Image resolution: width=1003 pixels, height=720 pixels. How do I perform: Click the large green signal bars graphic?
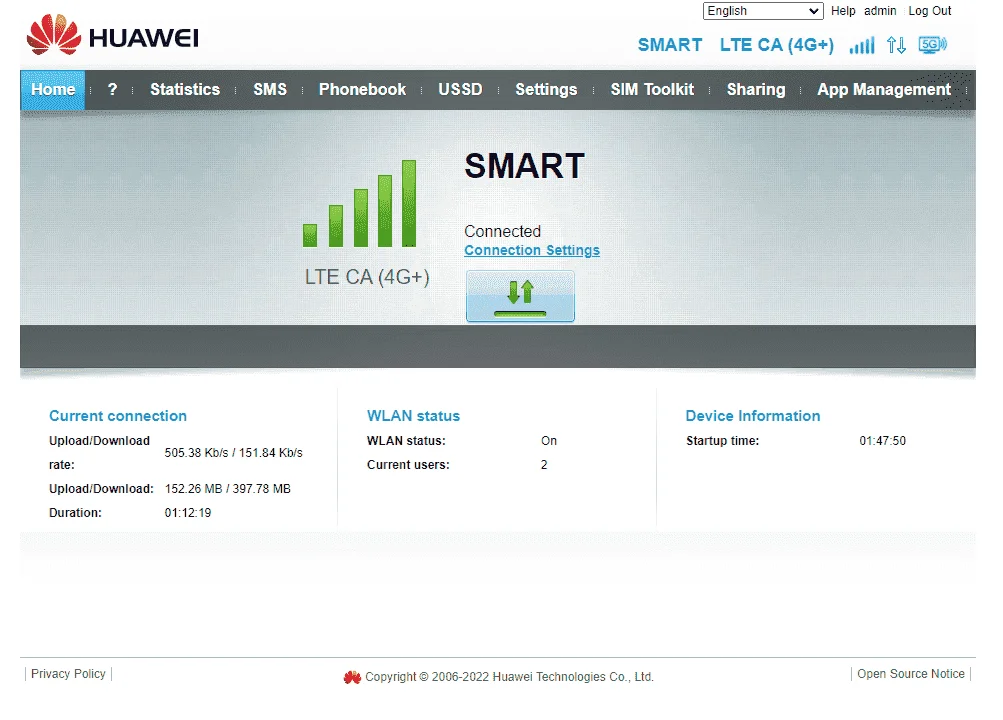click(359, 203)
